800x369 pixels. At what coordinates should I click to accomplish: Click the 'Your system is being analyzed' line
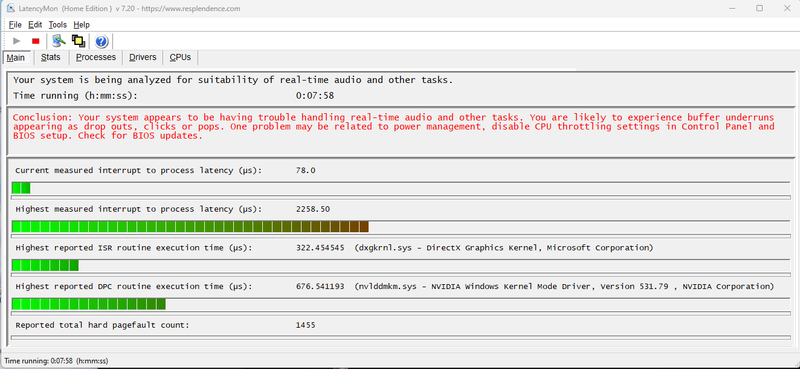(x=233, y=80)
